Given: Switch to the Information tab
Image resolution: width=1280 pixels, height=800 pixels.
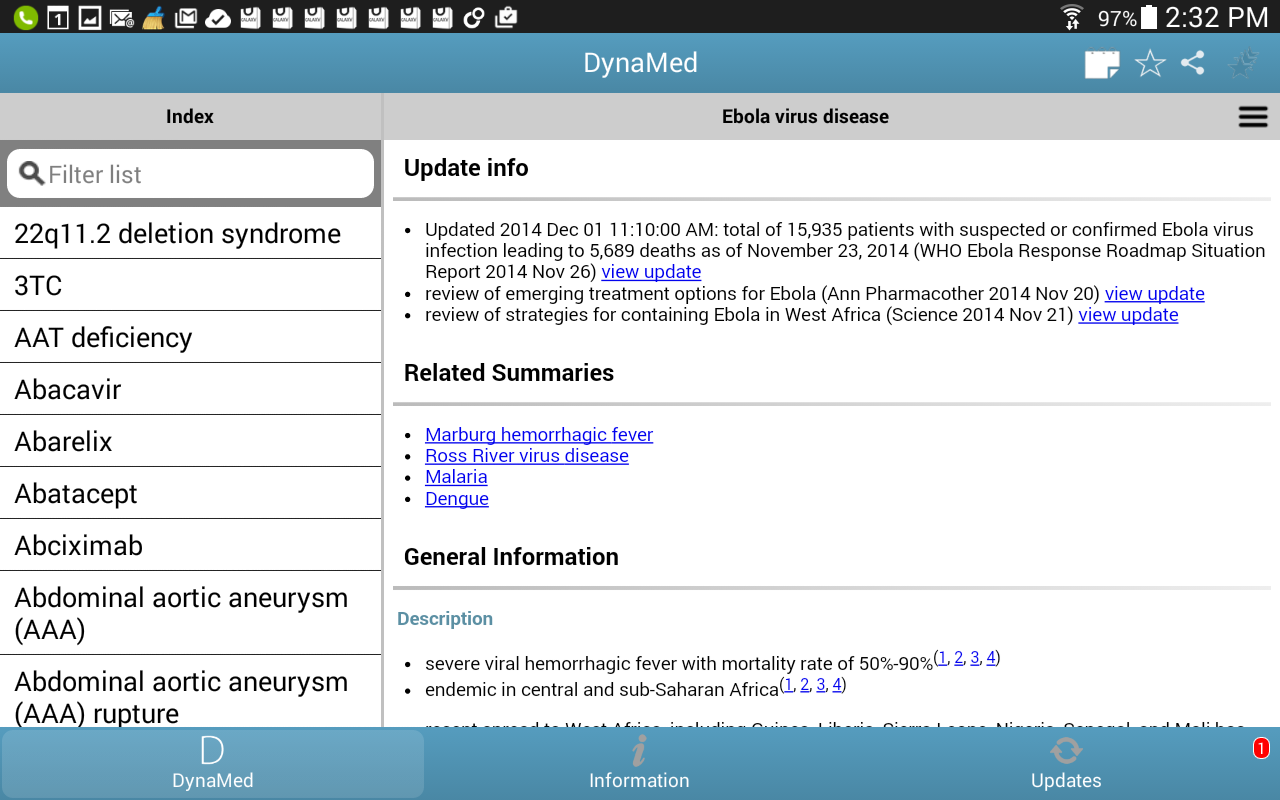Looking at the screenshot, I should click(x=639, y=764).
